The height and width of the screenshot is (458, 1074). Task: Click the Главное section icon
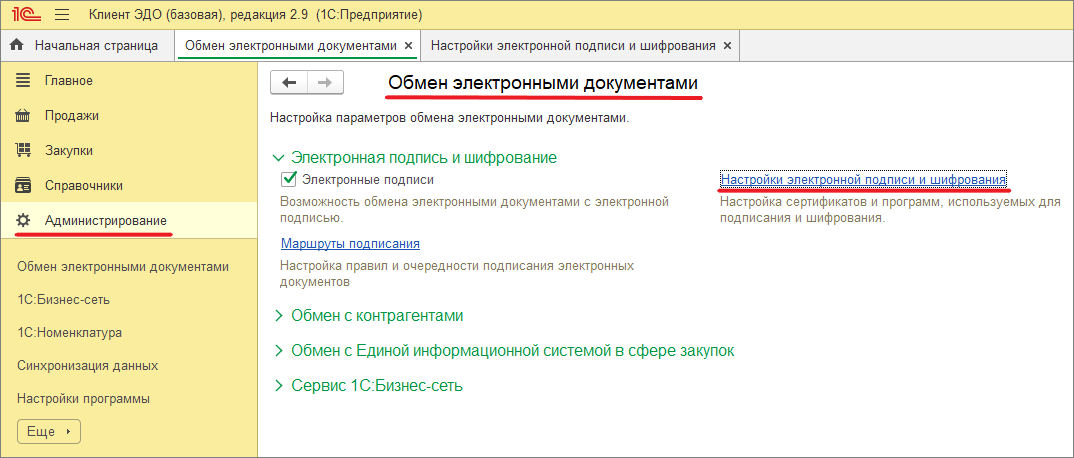(x=23, y=81)
